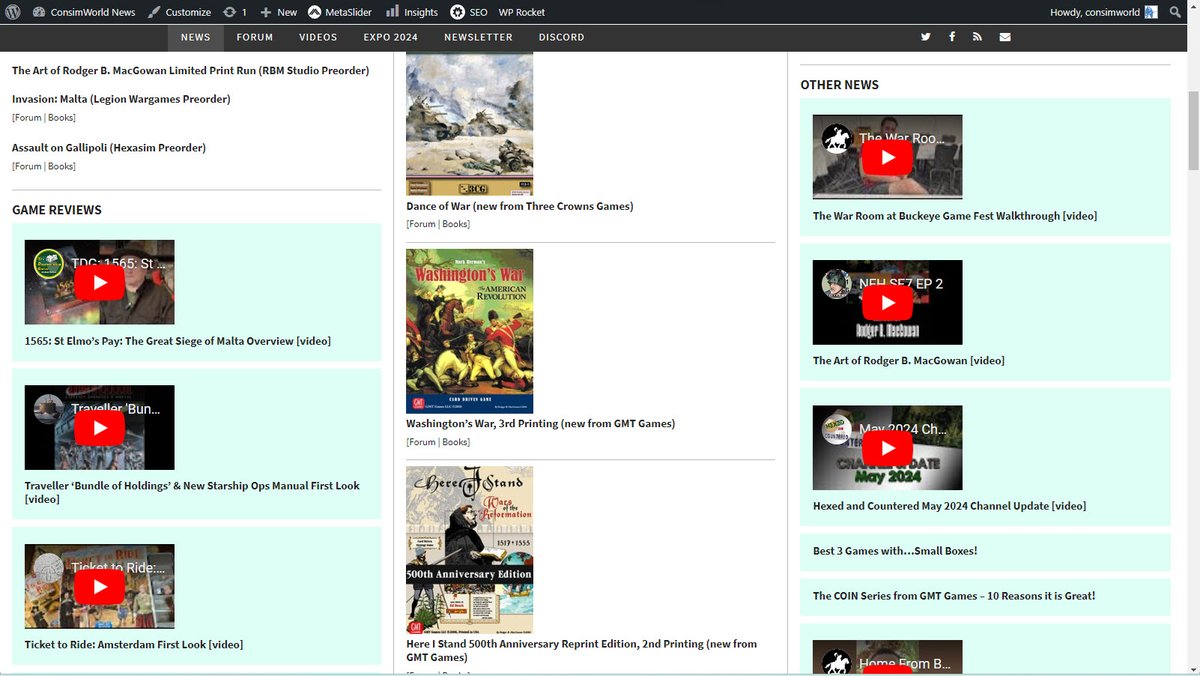Open The COIN Series from GMT Games link
The image size is (1200, 676).
tap(954, 596)
